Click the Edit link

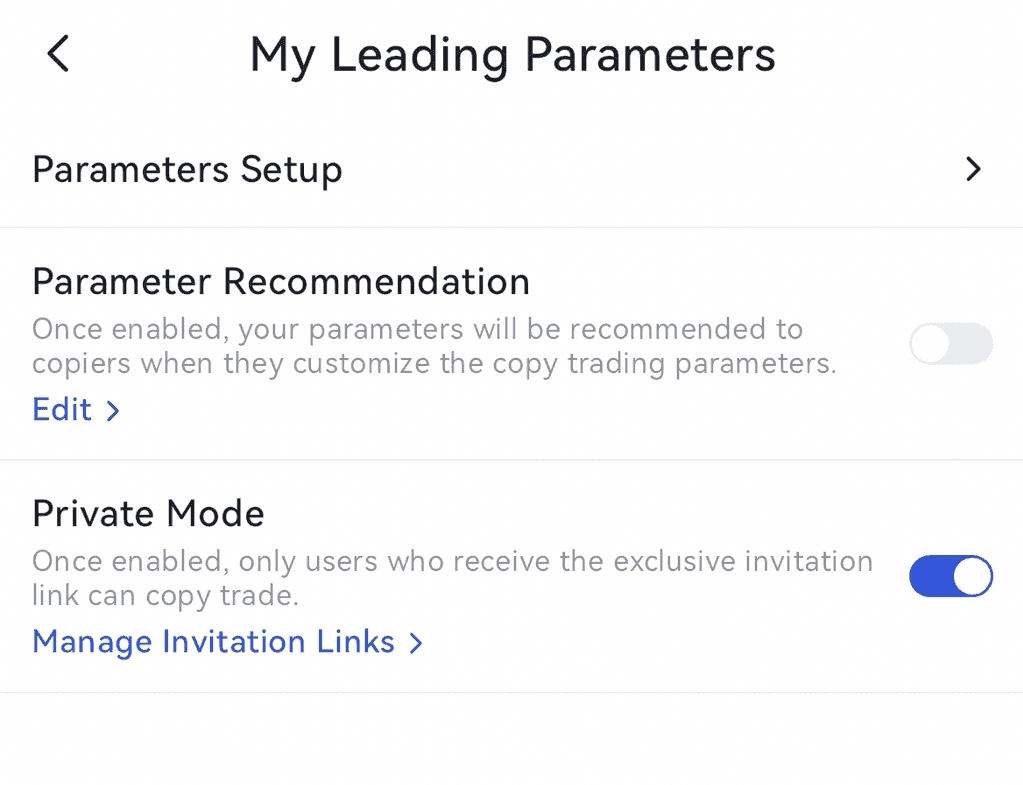coord(62,410)
